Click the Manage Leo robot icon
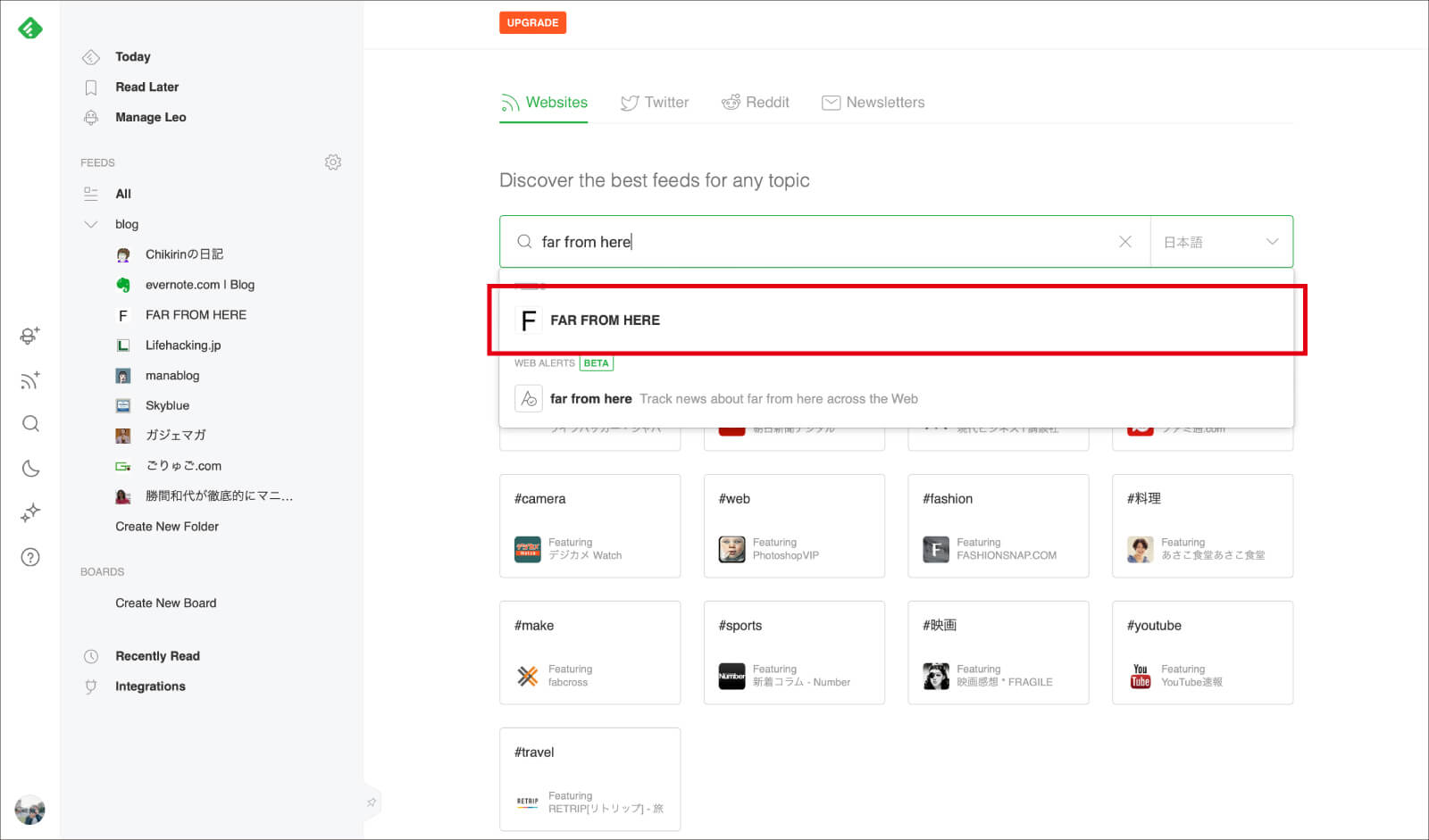Screen dimensions: 1429x840 click(91, 118)
